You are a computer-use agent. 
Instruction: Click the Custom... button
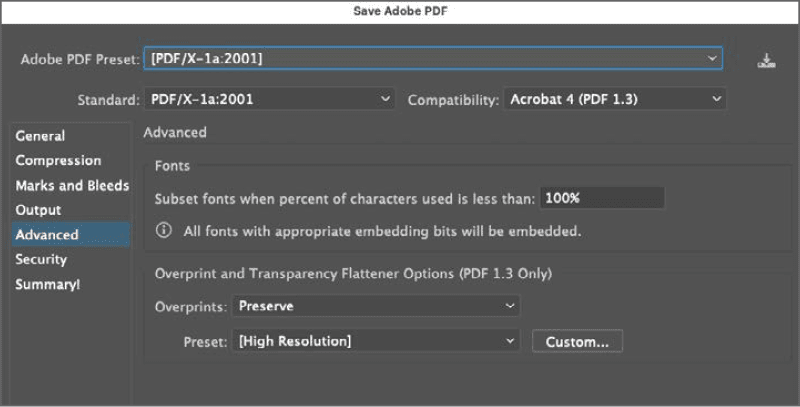pyautogui.click(x=577, y=341)
